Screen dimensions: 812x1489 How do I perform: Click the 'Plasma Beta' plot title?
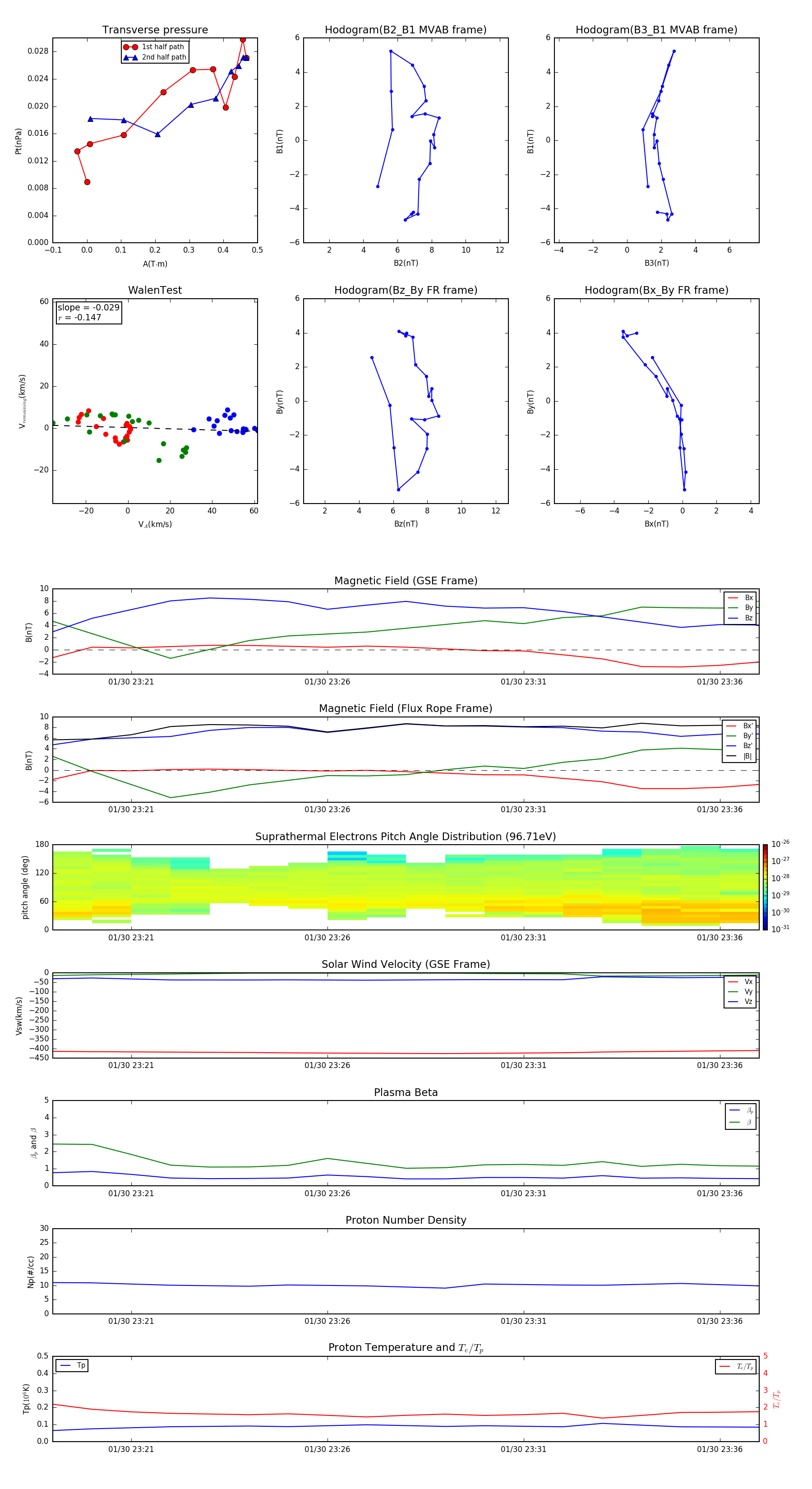point(406,1092)
